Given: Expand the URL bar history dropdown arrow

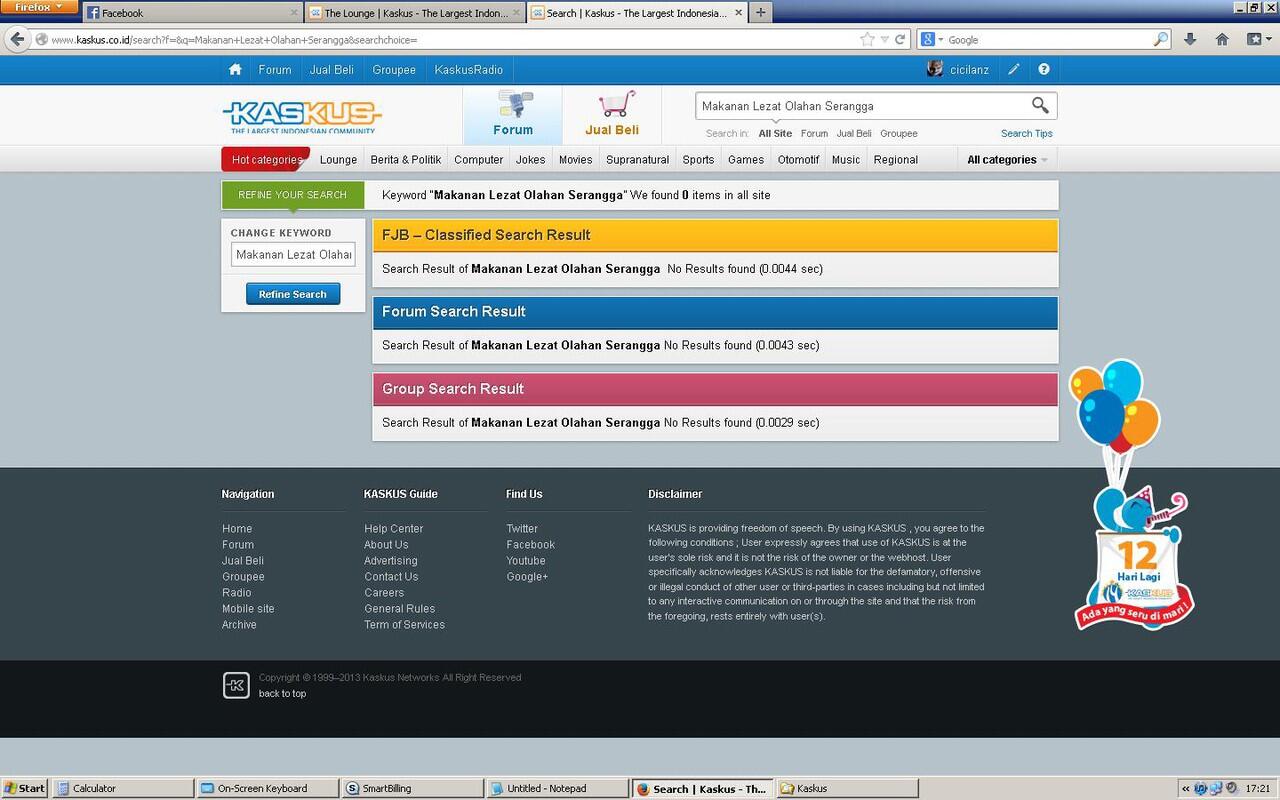Looking at the screenshot, I should point(885,40).
